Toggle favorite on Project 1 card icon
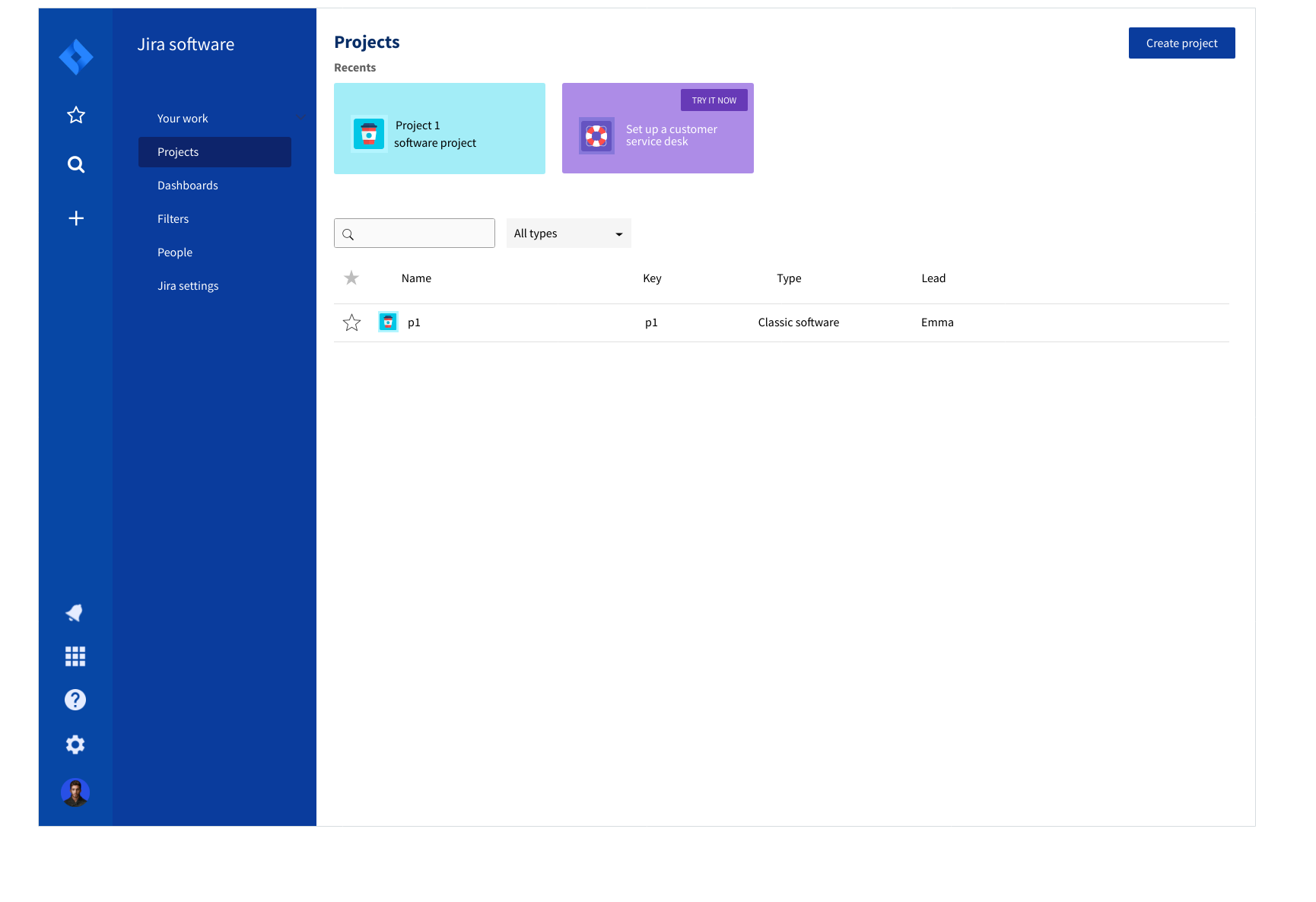Image resolution: width=1316 pixels, height=902 pixels. (x=369, y=133)
